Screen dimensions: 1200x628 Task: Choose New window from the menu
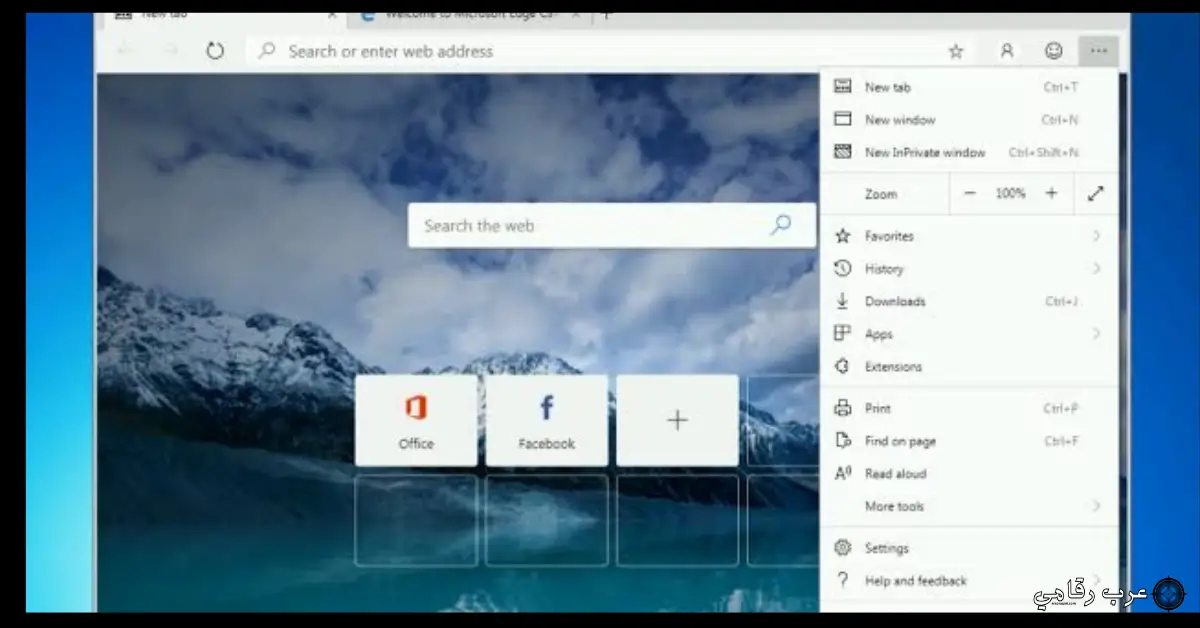(968, 120)
